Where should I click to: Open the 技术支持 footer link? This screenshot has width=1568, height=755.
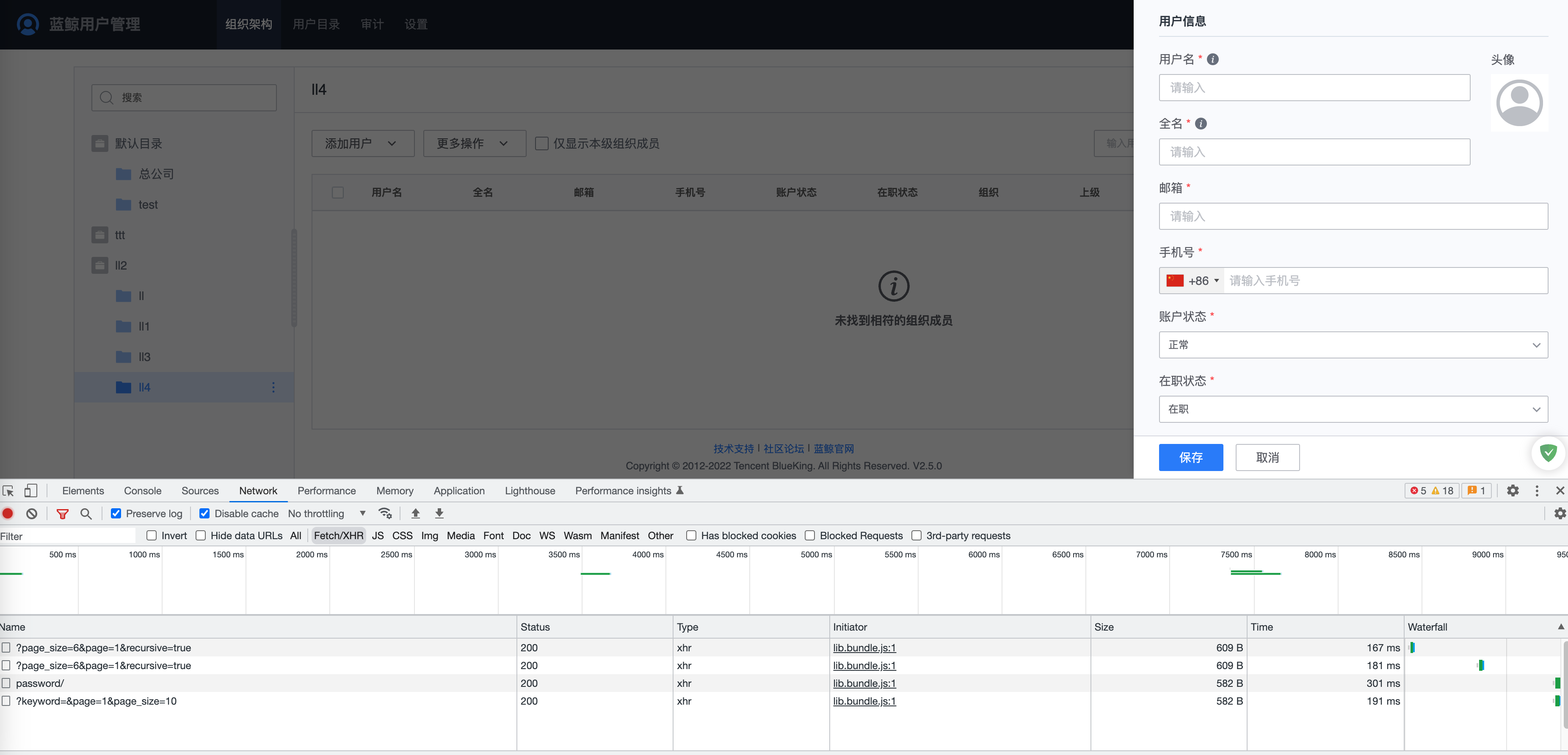tap(733, 448)
